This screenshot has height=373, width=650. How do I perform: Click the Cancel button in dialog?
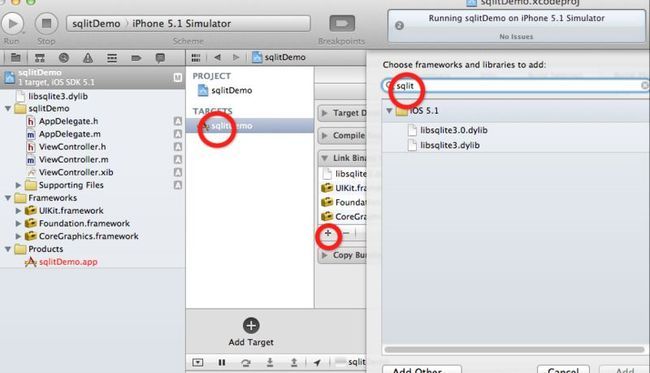click(x=563, y=369)
